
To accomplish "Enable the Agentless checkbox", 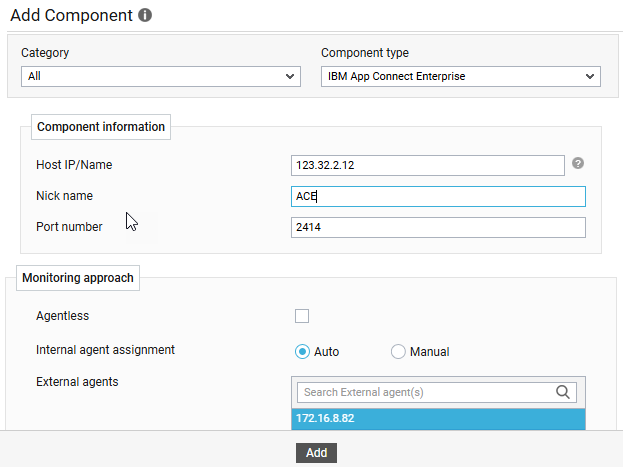I will [302, 316].
